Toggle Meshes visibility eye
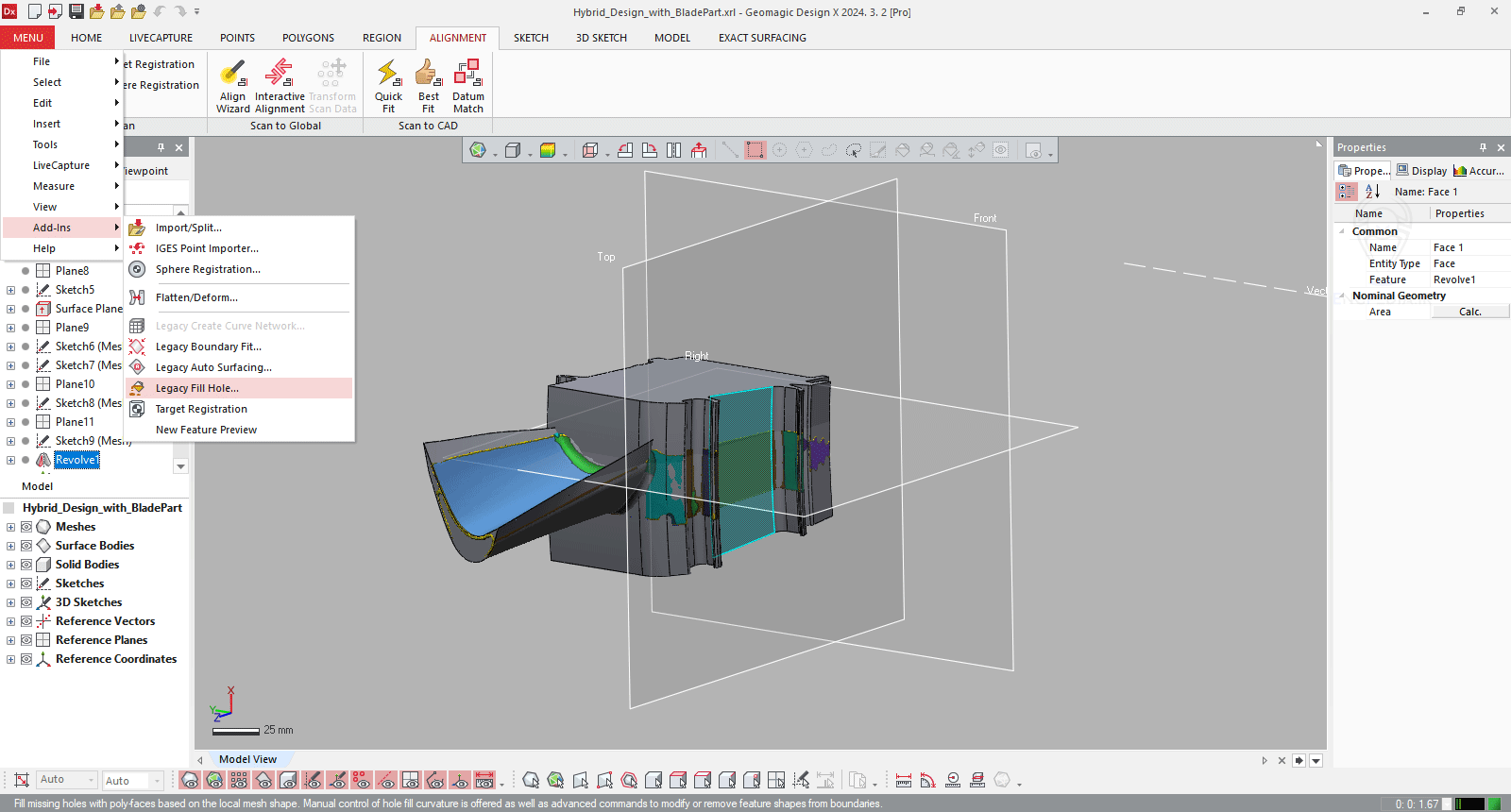This screenshot has height=812, width=1511. coord(26,527)
